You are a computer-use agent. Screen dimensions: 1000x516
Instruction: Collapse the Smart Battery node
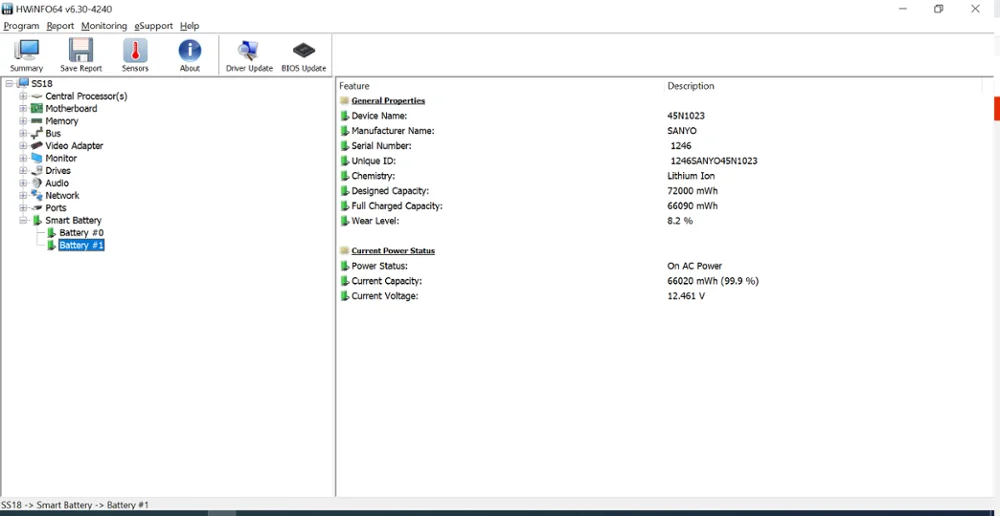click(23, 220)
